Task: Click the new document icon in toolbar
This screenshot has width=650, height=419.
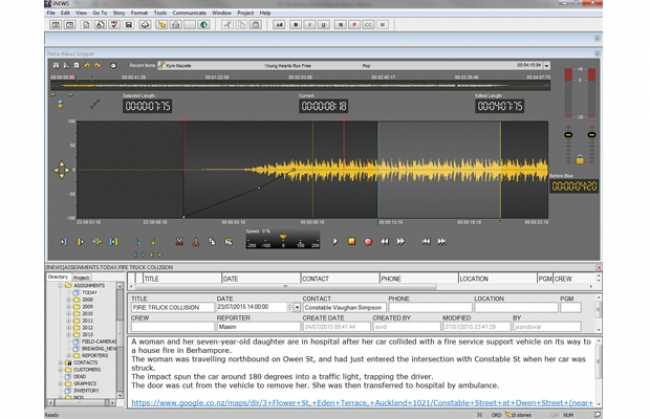Action: (86, 25)
